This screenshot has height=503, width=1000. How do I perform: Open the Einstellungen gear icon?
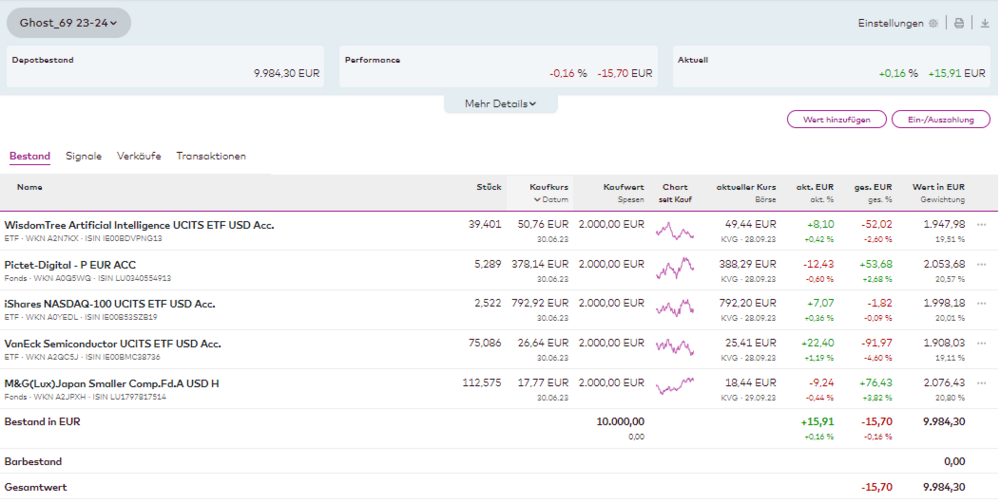(933, 23)
